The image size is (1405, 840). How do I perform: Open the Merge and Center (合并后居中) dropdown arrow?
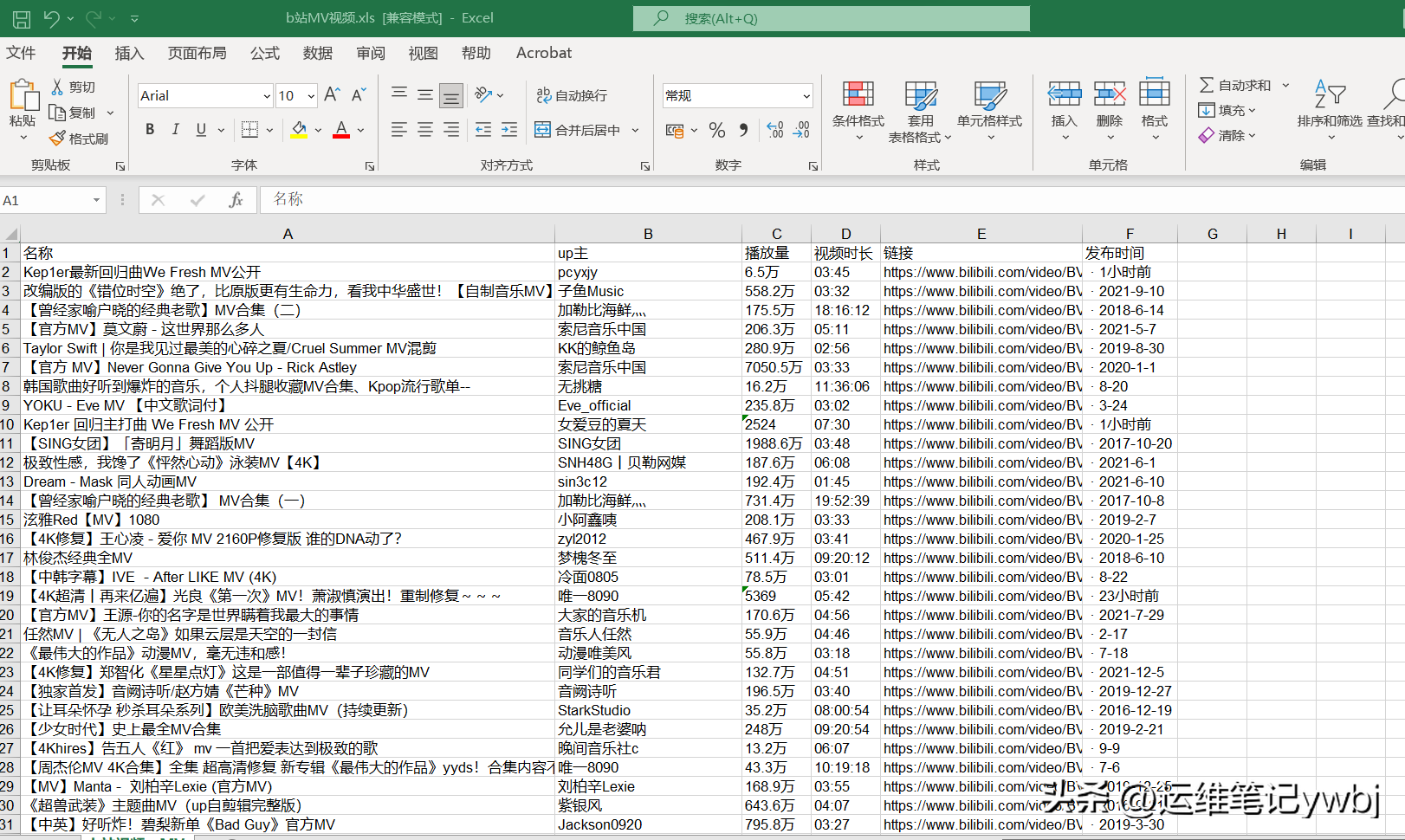(x=635, y=130)
